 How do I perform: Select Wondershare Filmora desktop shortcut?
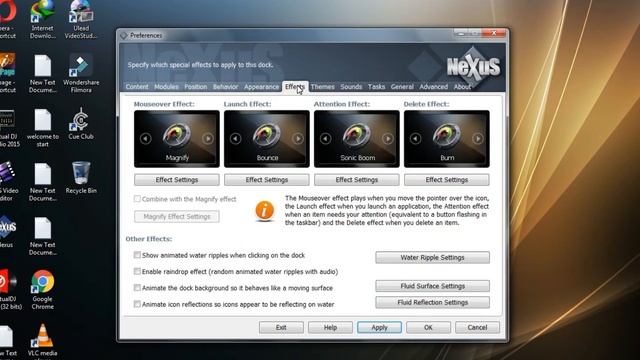click(81, 73)
